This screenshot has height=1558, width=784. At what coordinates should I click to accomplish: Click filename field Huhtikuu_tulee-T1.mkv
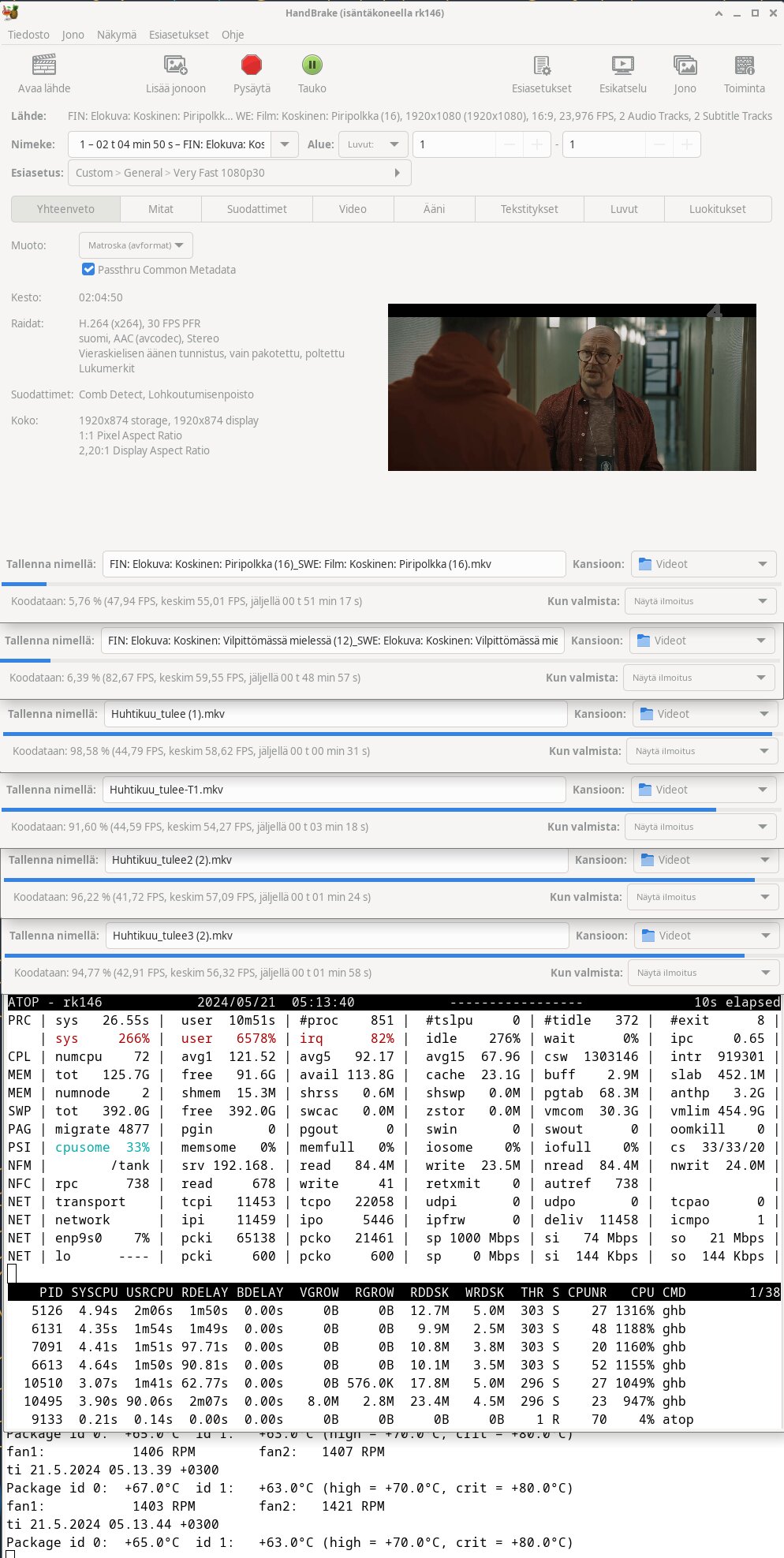coord(334,790)
